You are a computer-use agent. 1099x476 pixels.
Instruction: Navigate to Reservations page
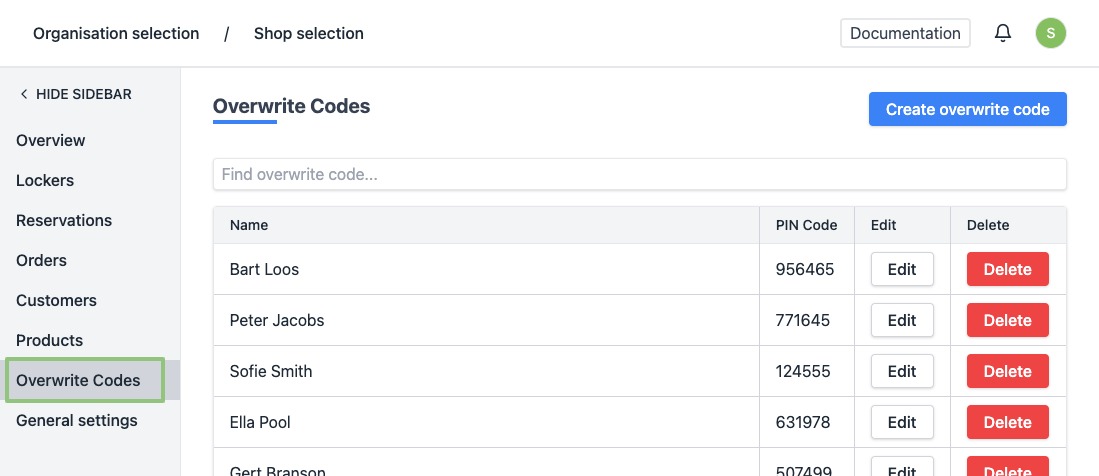(64, 220)
